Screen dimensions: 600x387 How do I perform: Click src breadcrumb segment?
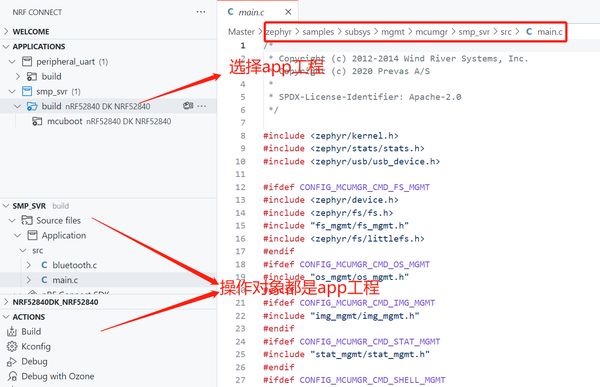click(506, 32)
